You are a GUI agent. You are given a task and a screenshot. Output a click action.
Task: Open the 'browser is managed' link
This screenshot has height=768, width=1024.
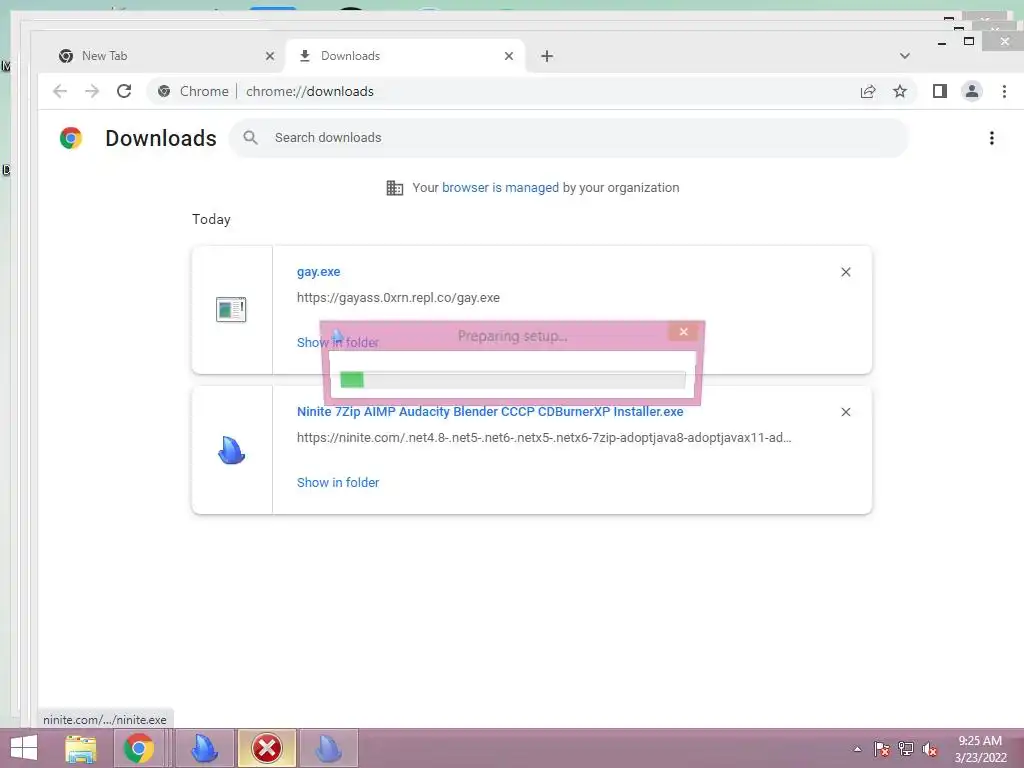pyautogui.click(x=500, y=188)
